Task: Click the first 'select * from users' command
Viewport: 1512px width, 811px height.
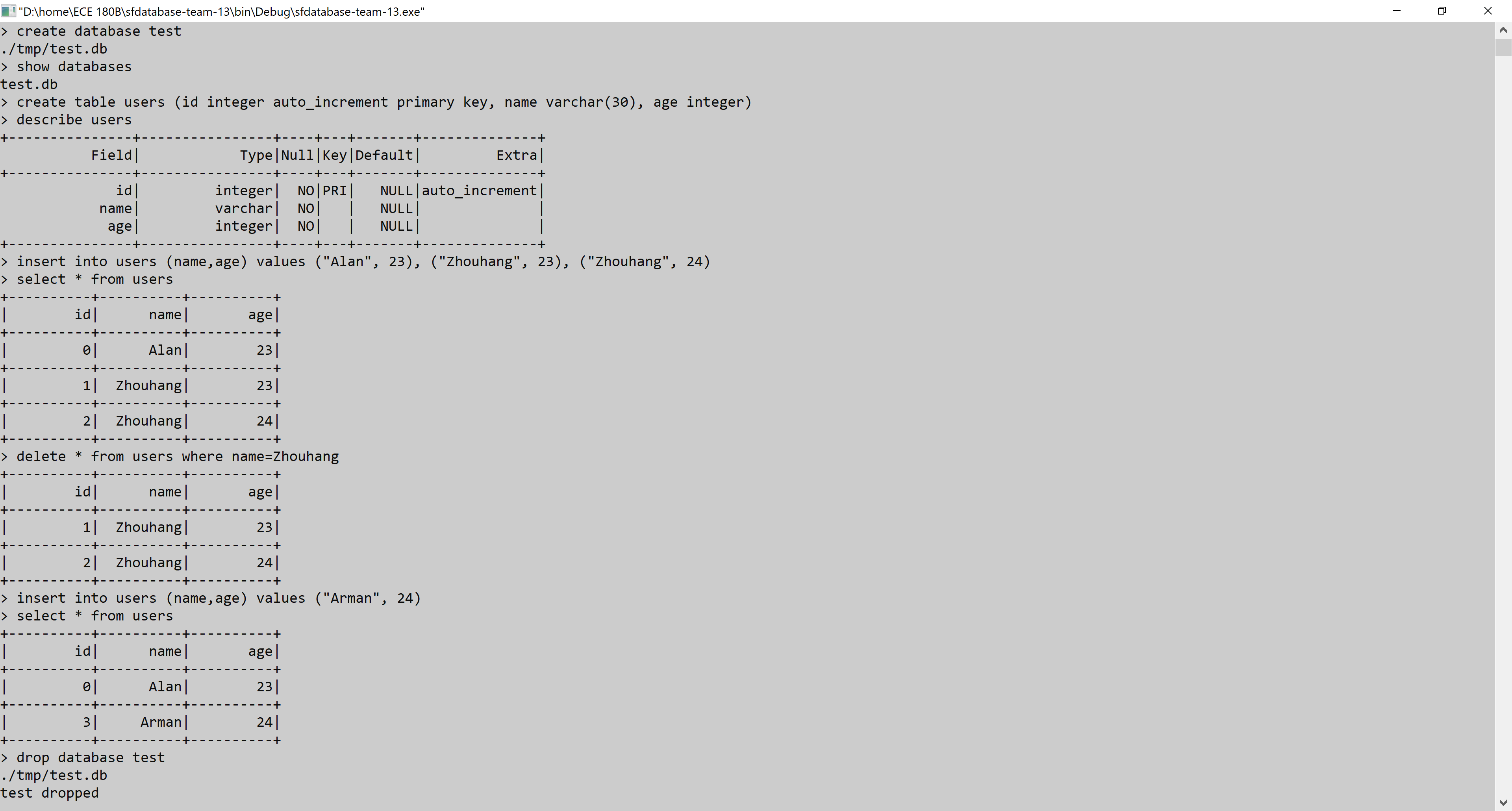Action: click(87, 280)
